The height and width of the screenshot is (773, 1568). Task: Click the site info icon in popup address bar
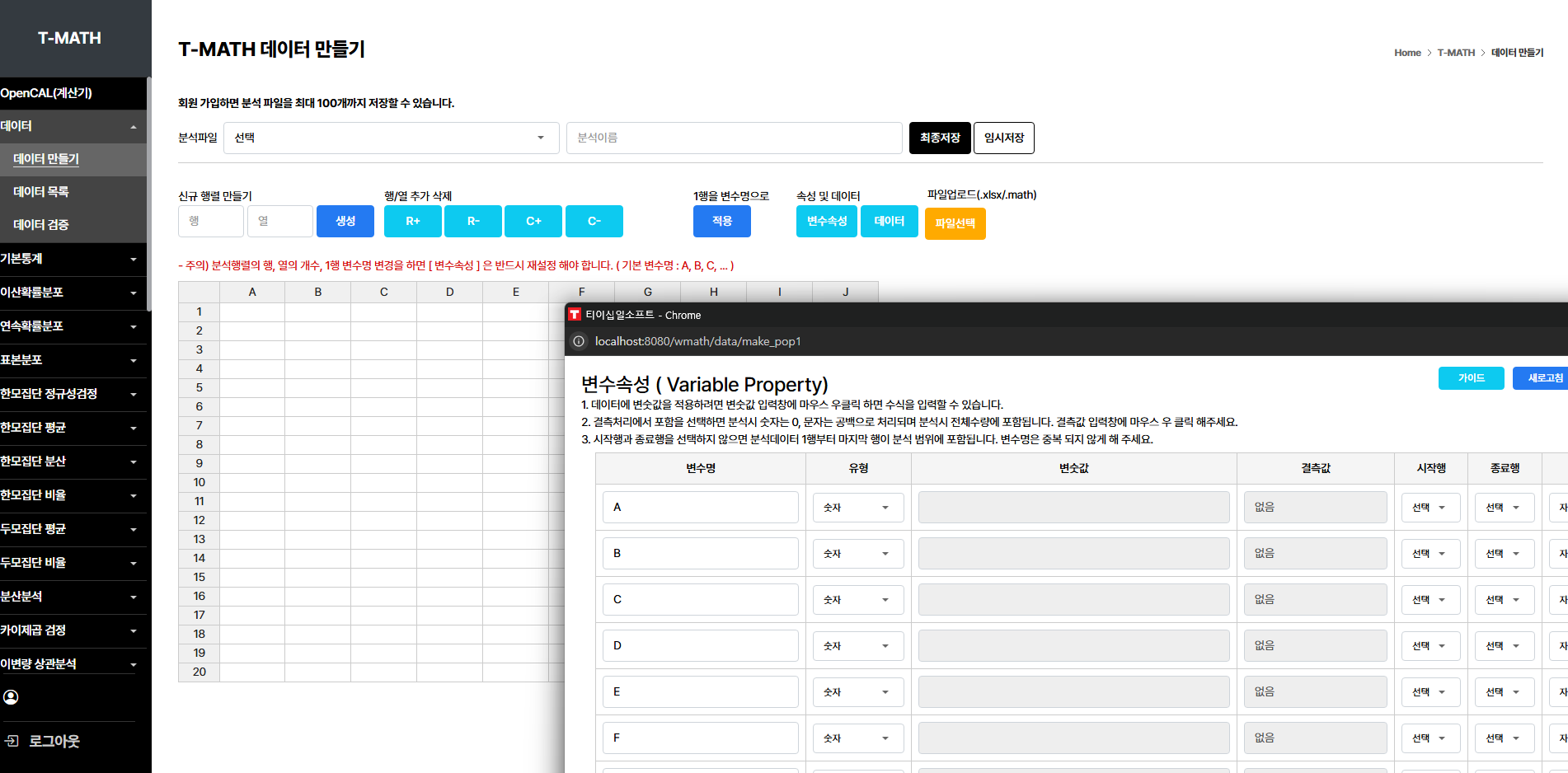tap(579, 341)
